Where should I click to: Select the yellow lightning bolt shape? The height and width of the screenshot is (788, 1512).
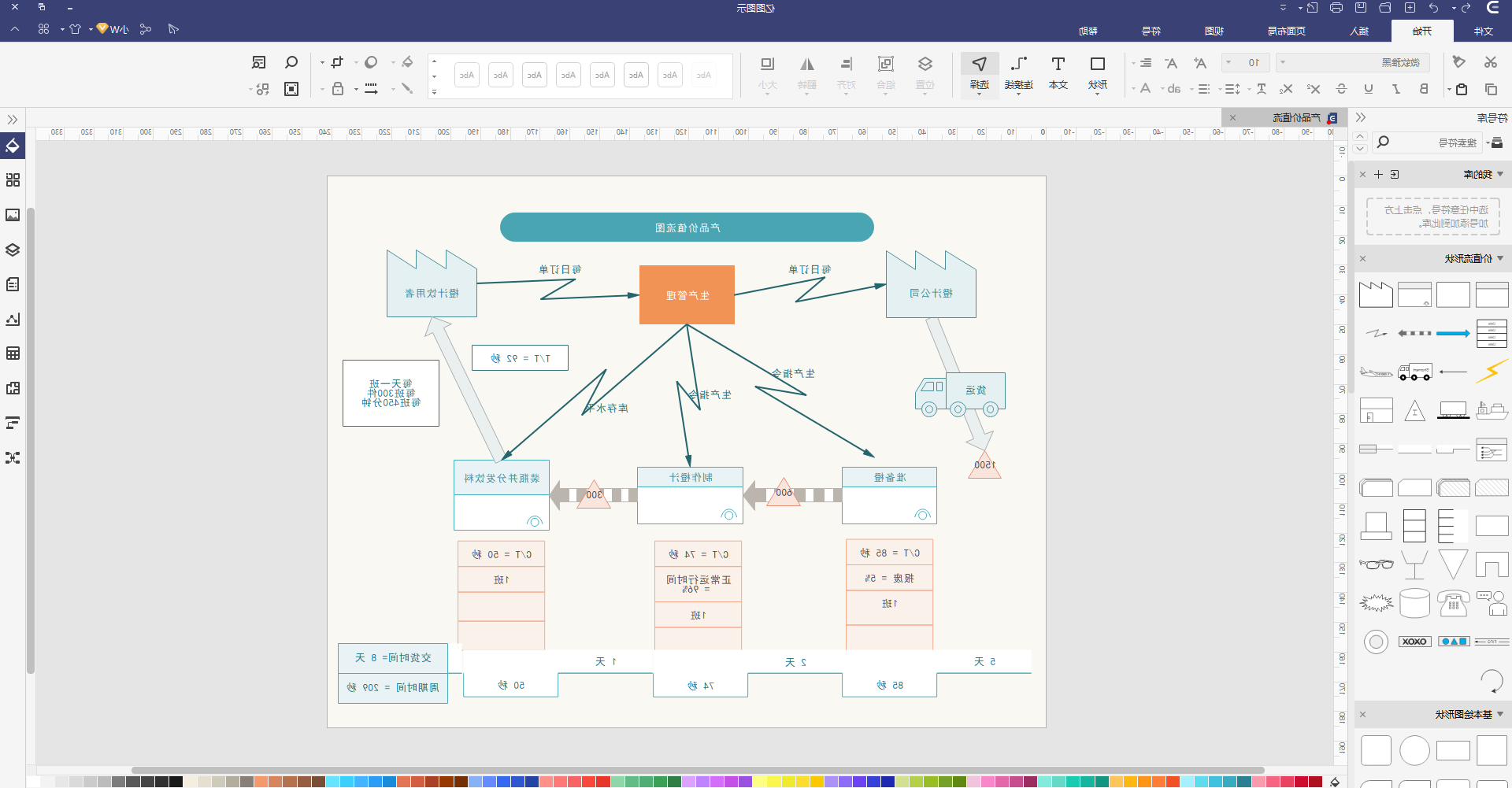pyautogui.click(x=1492, y=371)
